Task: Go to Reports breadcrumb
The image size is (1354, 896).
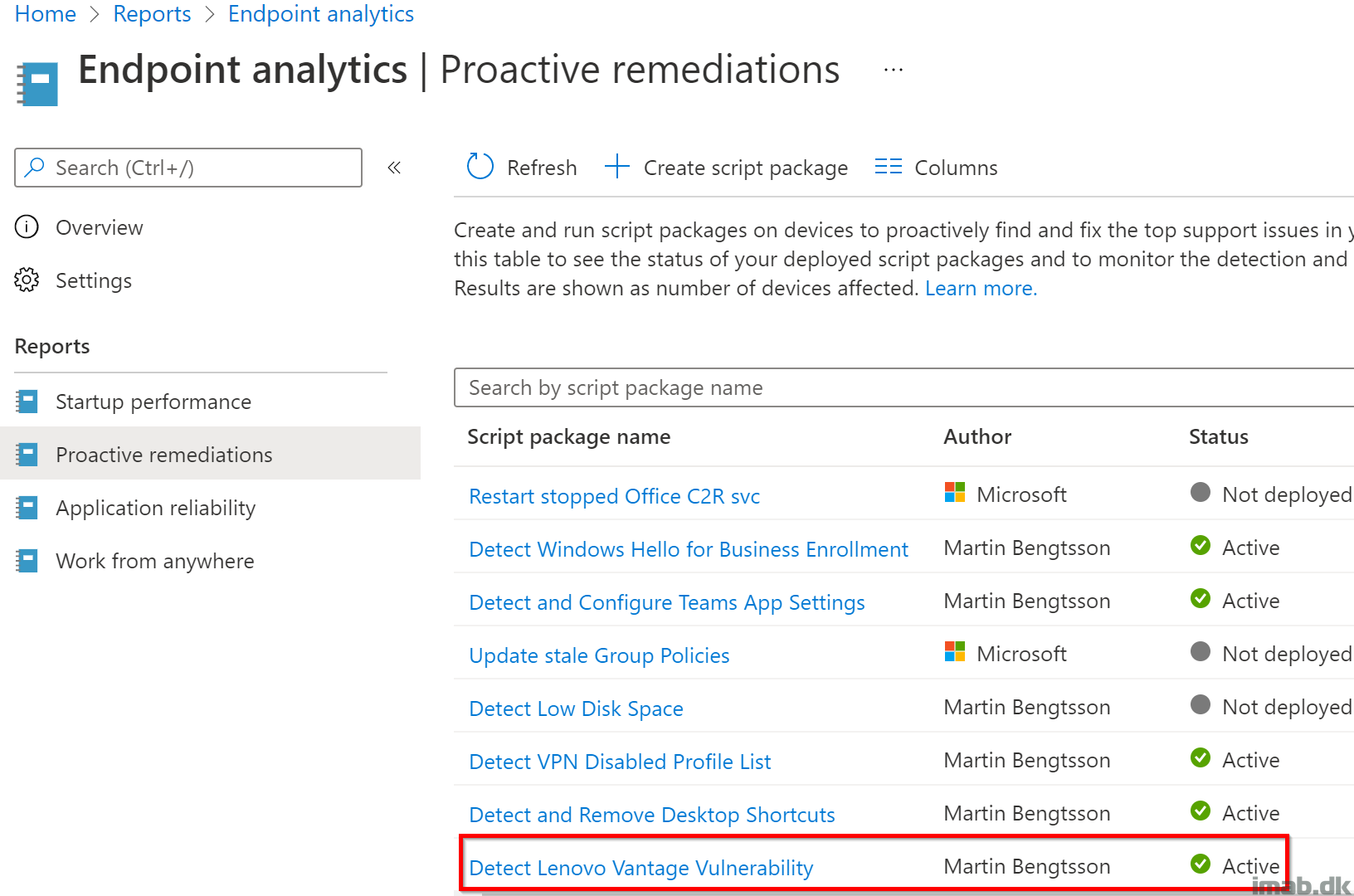Action: pos(152,14)
